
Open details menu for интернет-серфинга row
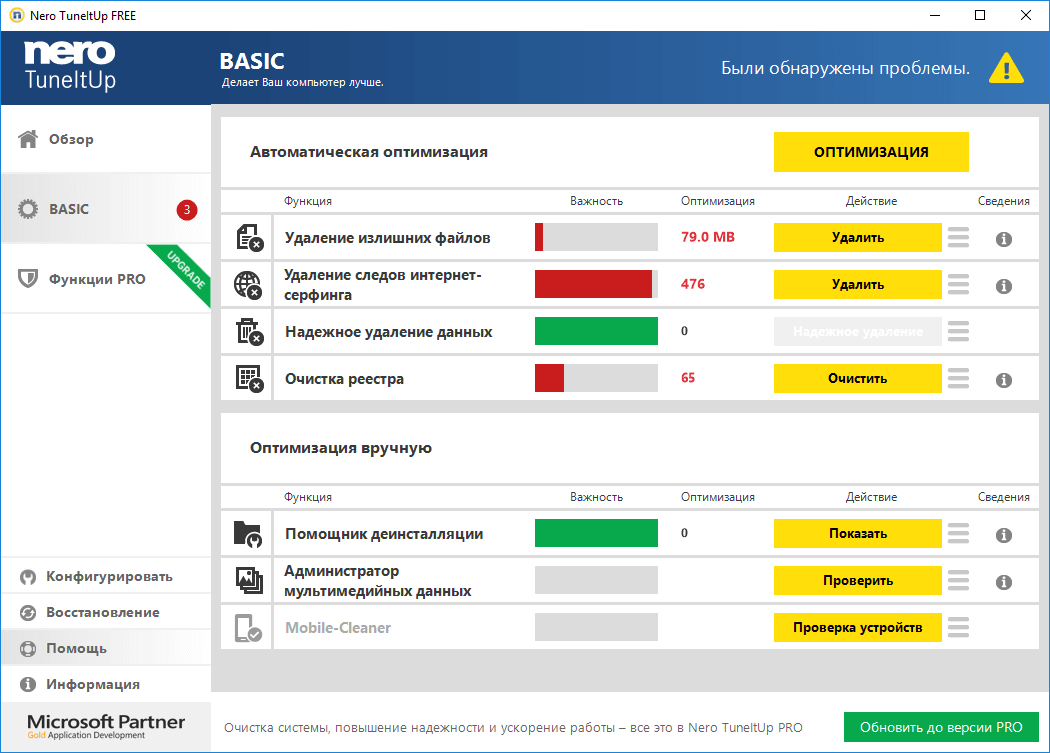[958, 284]
